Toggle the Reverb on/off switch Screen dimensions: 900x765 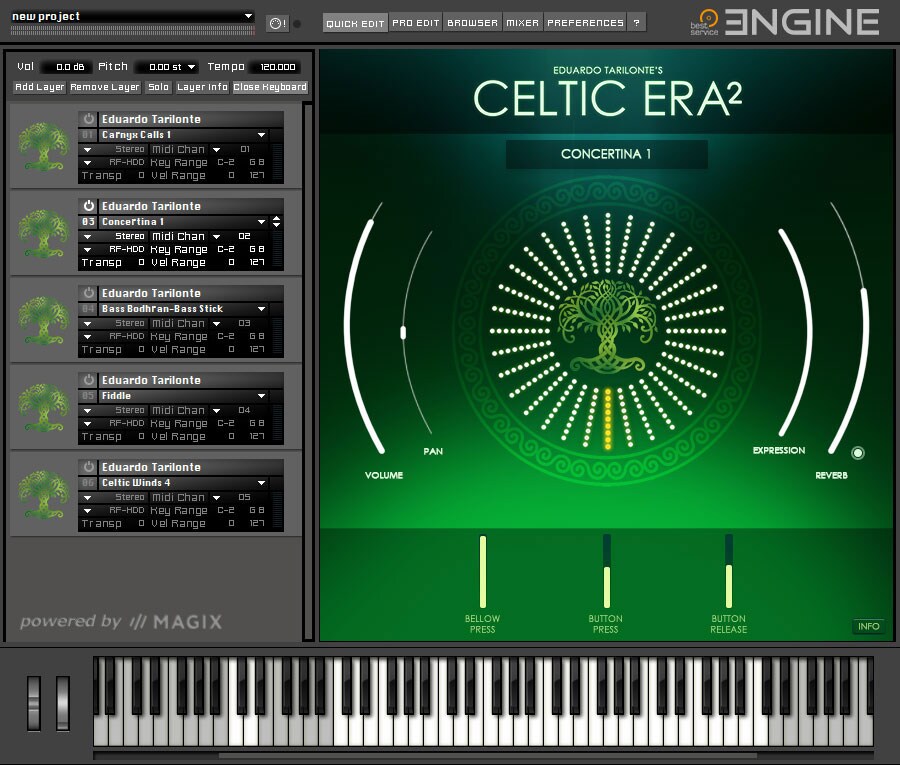pos(858,453)
